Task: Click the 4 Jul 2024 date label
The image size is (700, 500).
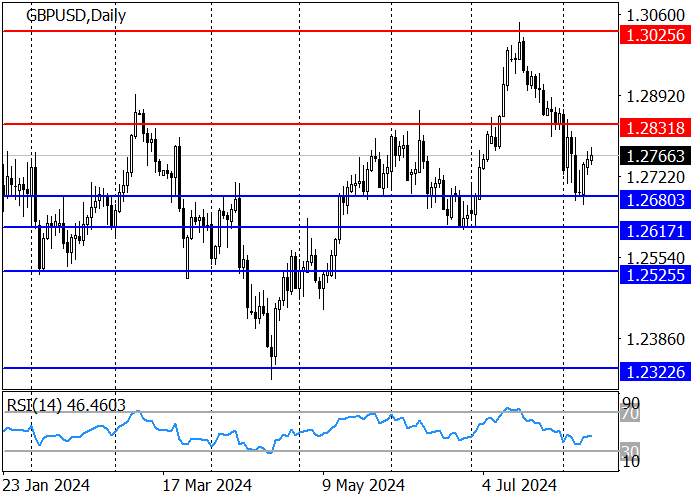Action: pyautogui.click(x=520, y=485)
